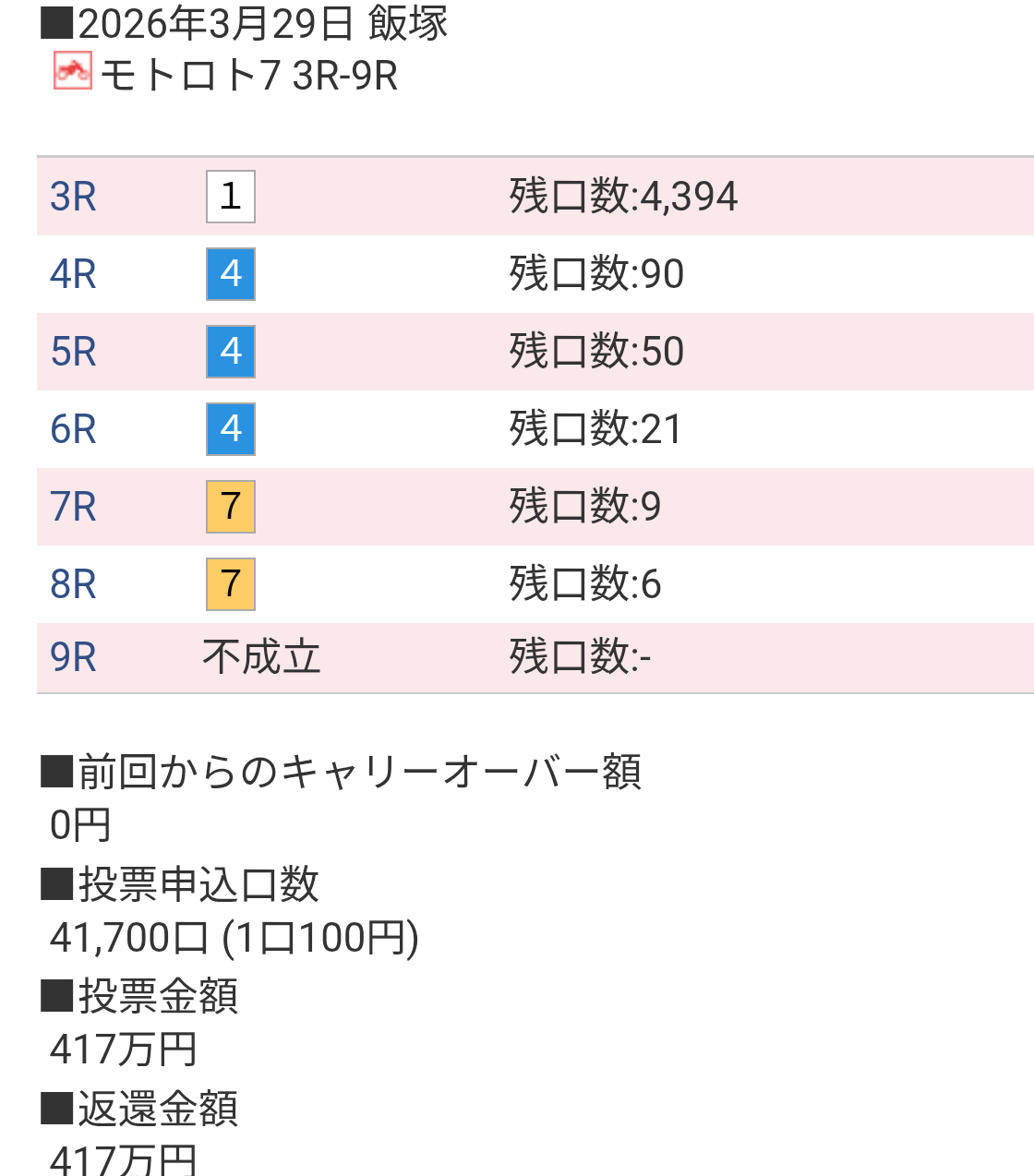Click the モトロト7 3R-9R title text
1034x1176 pixels.
point(248,76)
